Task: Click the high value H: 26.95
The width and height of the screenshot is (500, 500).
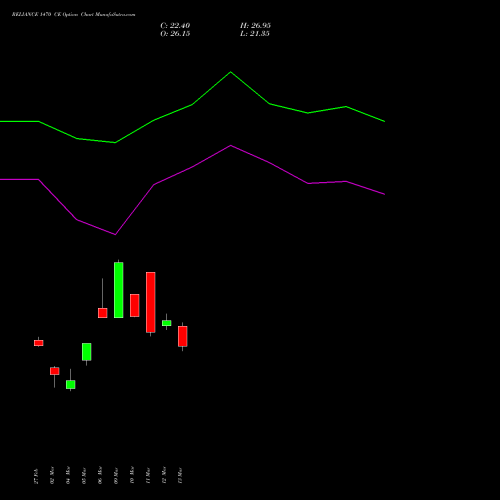Action: coord(255,26)
